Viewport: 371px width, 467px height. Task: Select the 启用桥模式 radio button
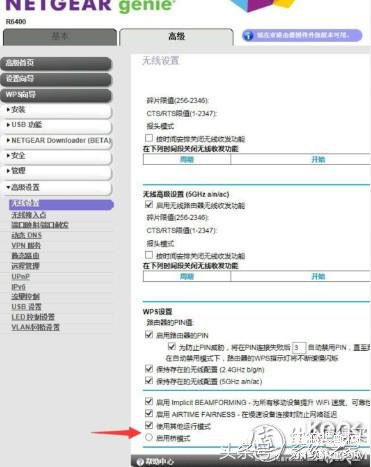[x=149, y=437]
